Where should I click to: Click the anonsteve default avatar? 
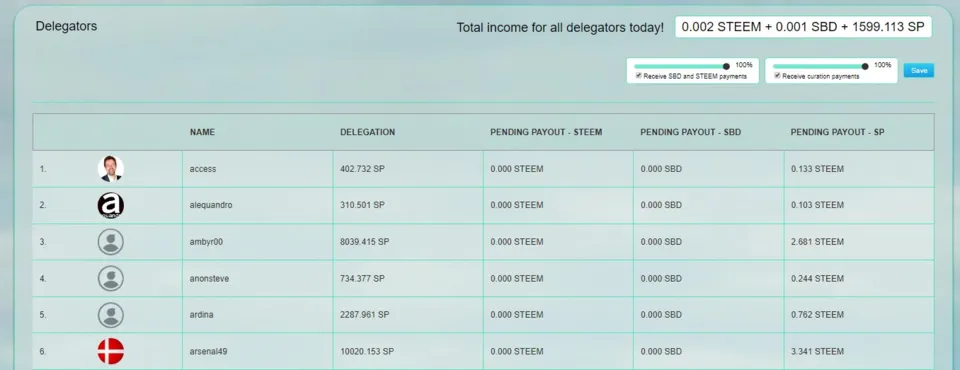(x=111, y=279)
